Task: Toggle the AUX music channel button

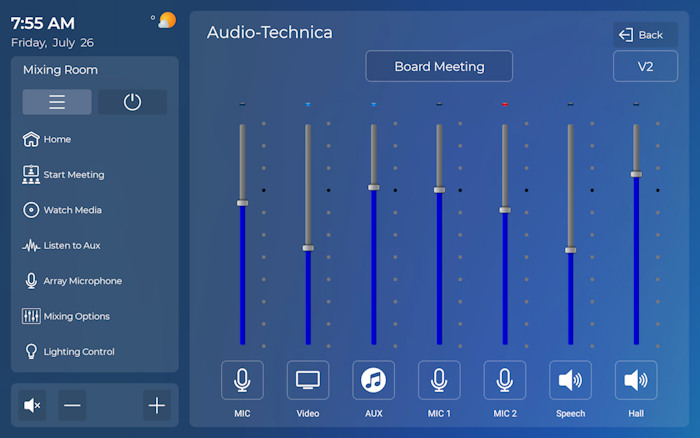Action: [x=374, y=380]
